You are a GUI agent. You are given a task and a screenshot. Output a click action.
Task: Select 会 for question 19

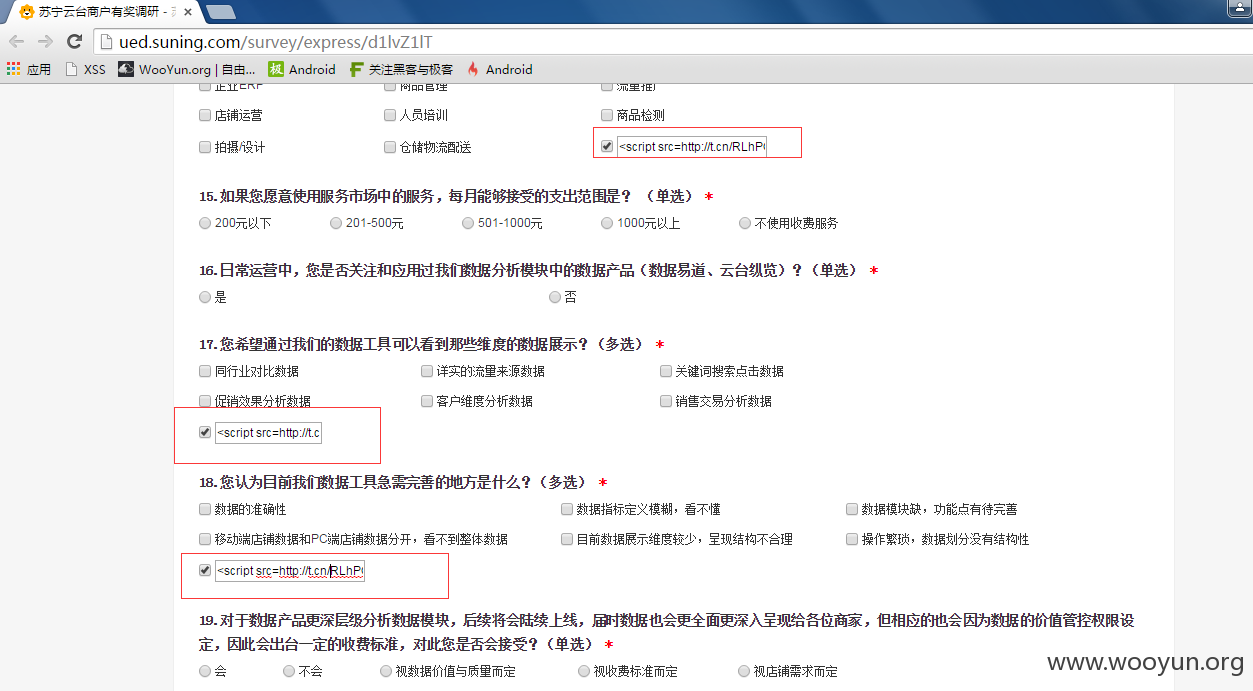point(205,671)
